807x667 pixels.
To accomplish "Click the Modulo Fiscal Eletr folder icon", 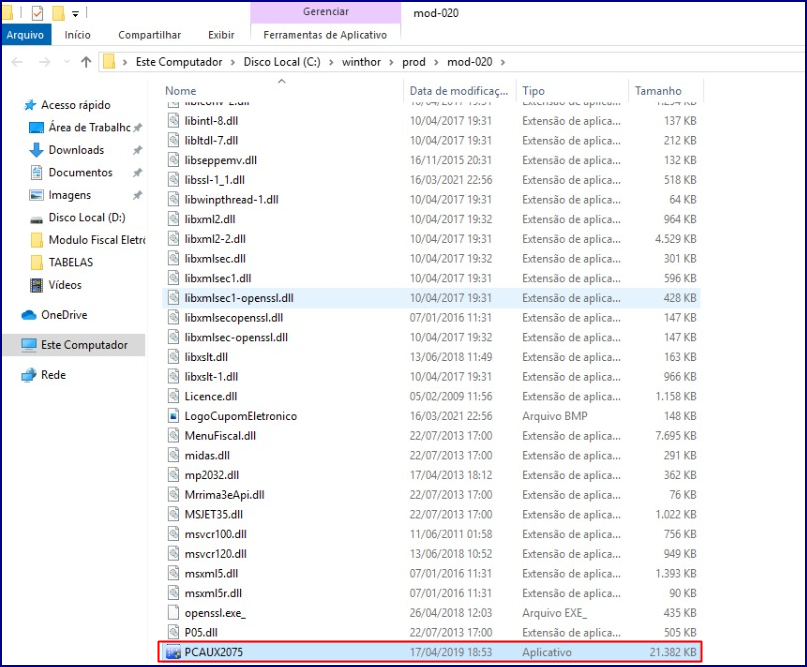I will (37, 240).
